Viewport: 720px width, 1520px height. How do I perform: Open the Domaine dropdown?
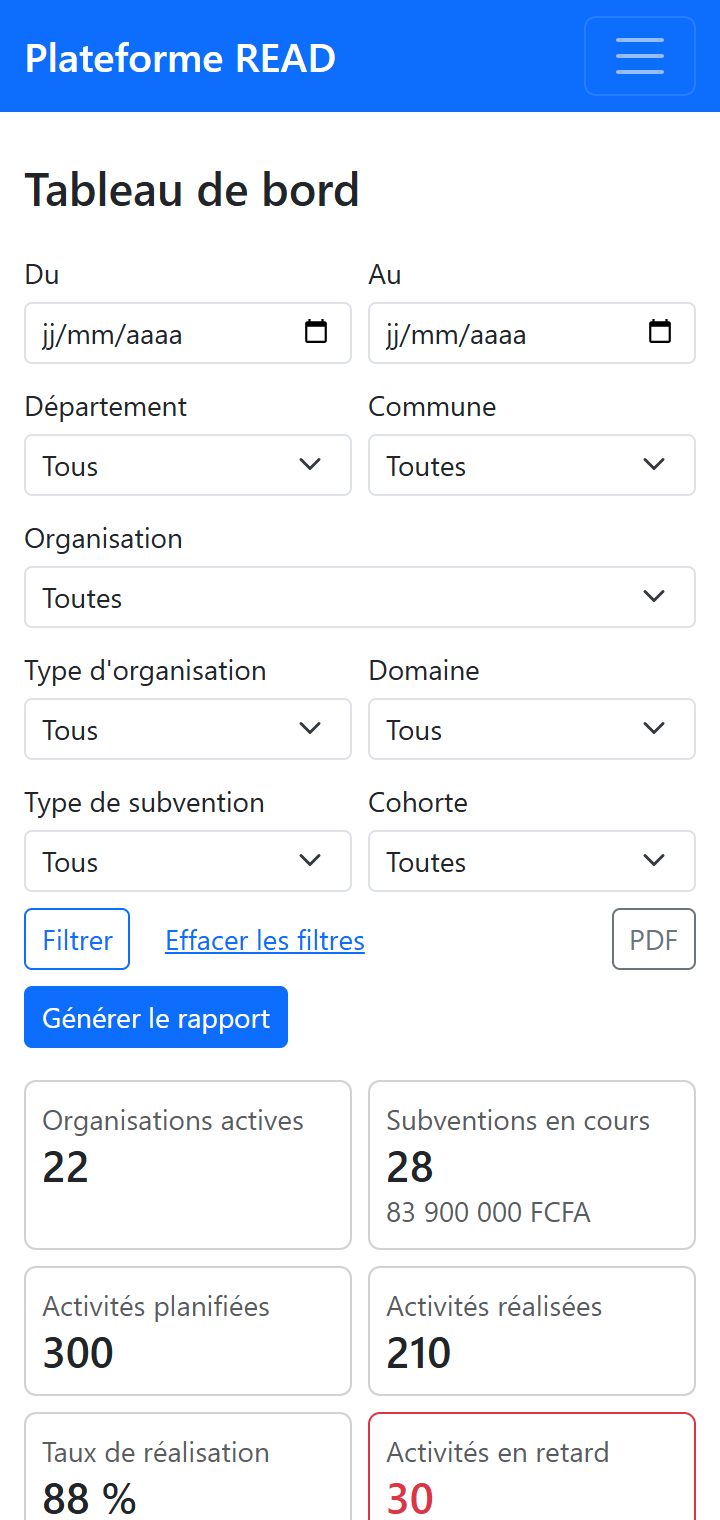coord(532,729)
